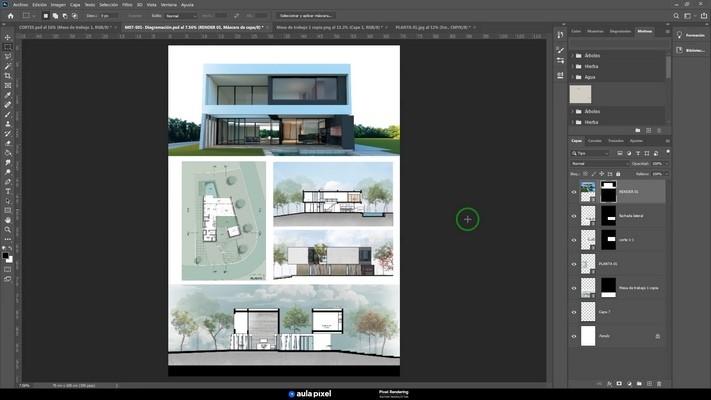Screen dimensions: 711x400
Task: Open the layer filter Tipo dropdown
Action: [590, 153]
